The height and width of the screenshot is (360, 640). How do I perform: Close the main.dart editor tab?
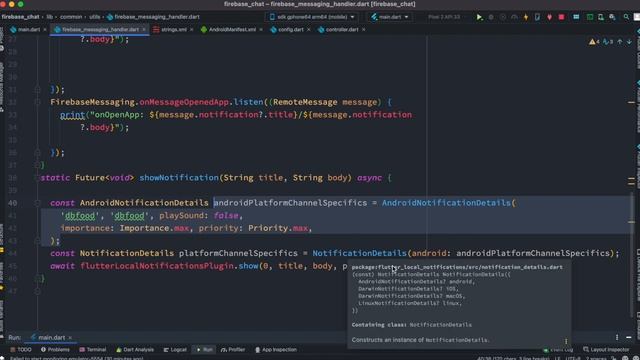[x=45, y=30]
